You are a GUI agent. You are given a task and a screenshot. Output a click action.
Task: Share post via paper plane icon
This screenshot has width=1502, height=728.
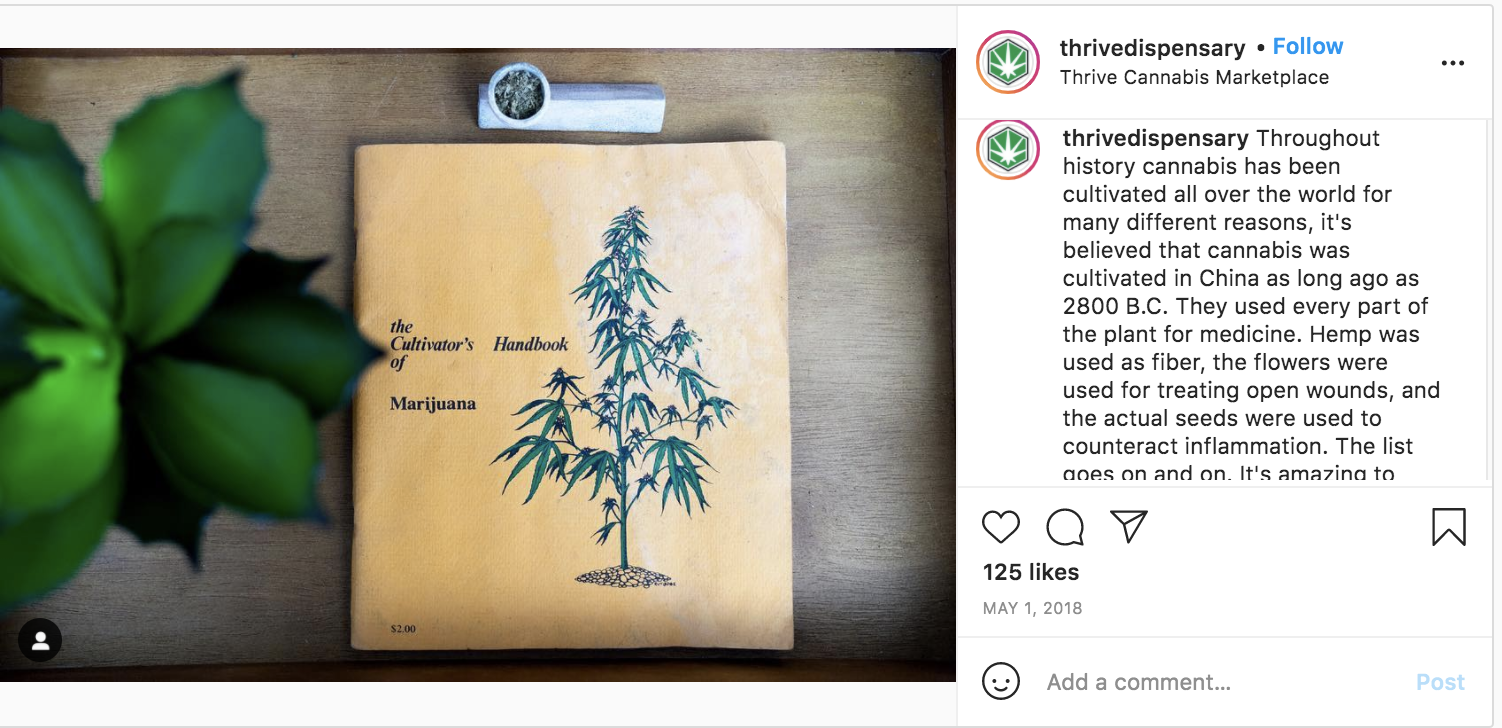pyautogui.click(x=1129, y=526)
